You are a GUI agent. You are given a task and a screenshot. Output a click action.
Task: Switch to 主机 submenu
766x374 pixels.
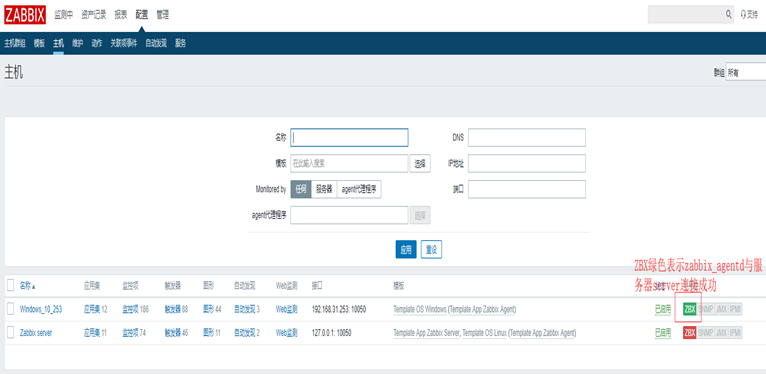(58, 43)
